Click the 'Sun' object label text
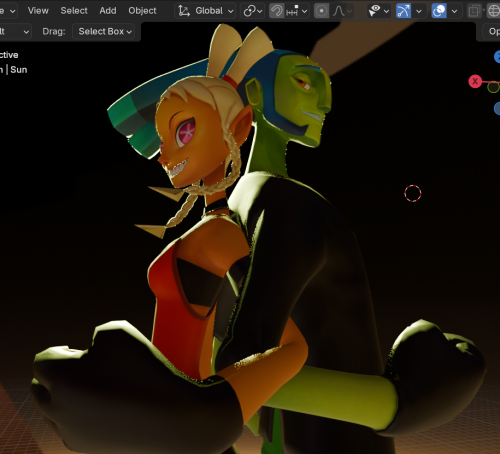This screenshot has height=454, width=500. tap(19, 70)
